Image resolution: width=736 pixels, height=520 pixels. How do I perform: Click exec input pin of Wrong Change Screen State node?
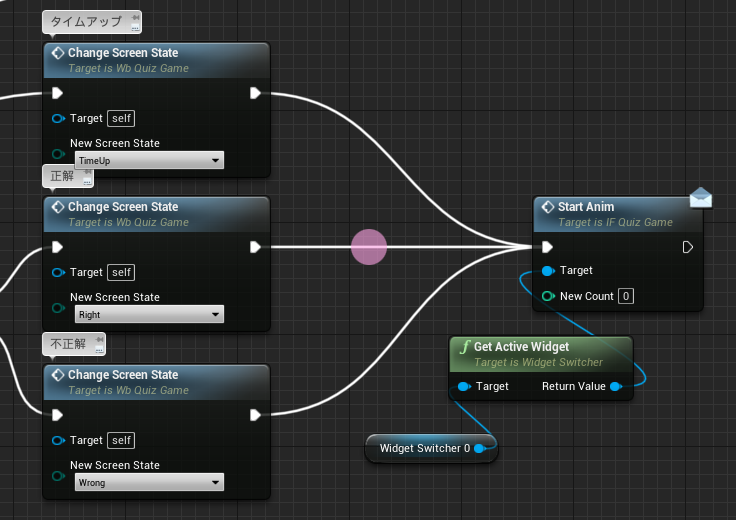[57, 415]
